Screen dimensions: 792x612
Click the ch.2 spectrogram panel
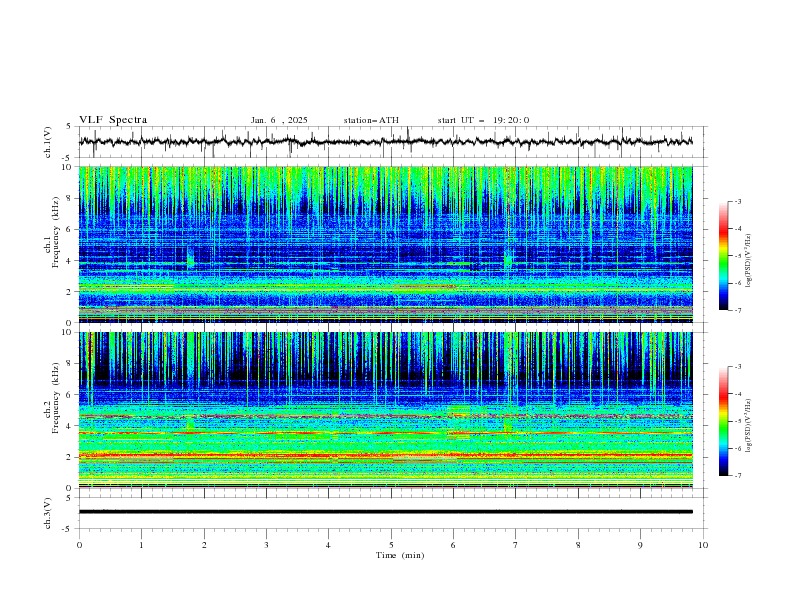click(385, 410)
